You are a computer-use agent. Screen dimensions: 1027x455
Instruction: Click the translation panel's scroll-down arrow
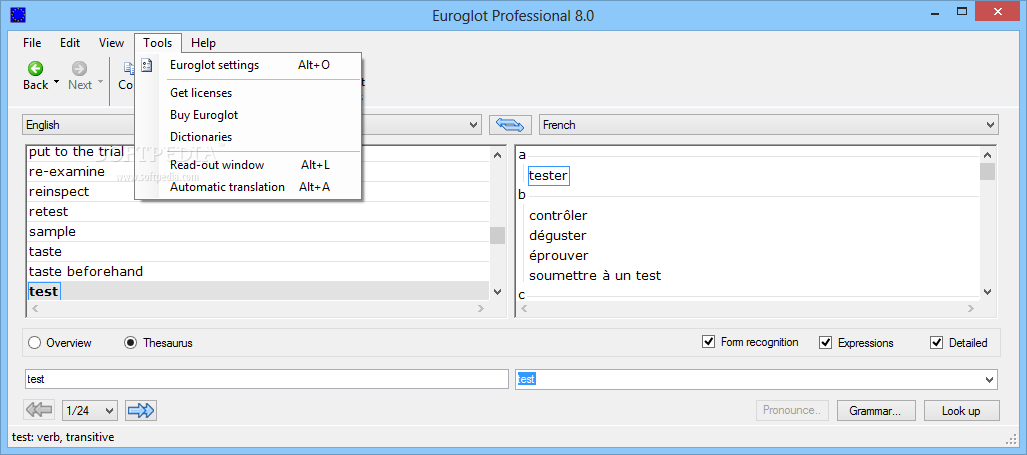tap(987, 292)
